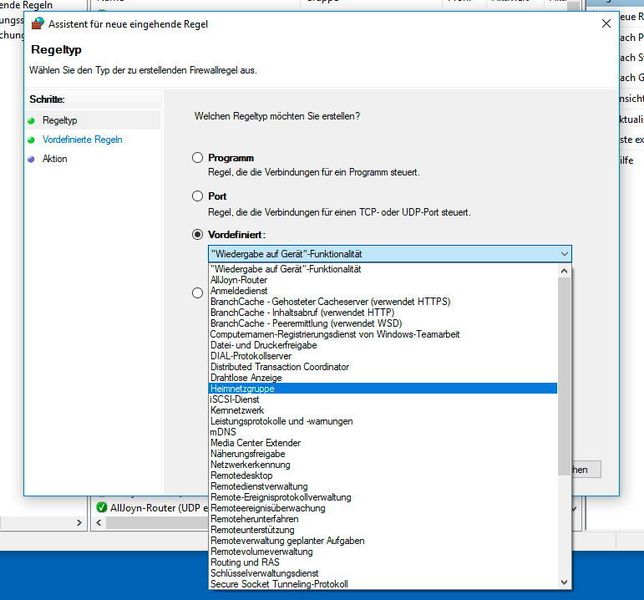This screenshot has width=644, height=600.
Task: Go to Vordefinierte Regeln step
Action: (x=82, y=140)
